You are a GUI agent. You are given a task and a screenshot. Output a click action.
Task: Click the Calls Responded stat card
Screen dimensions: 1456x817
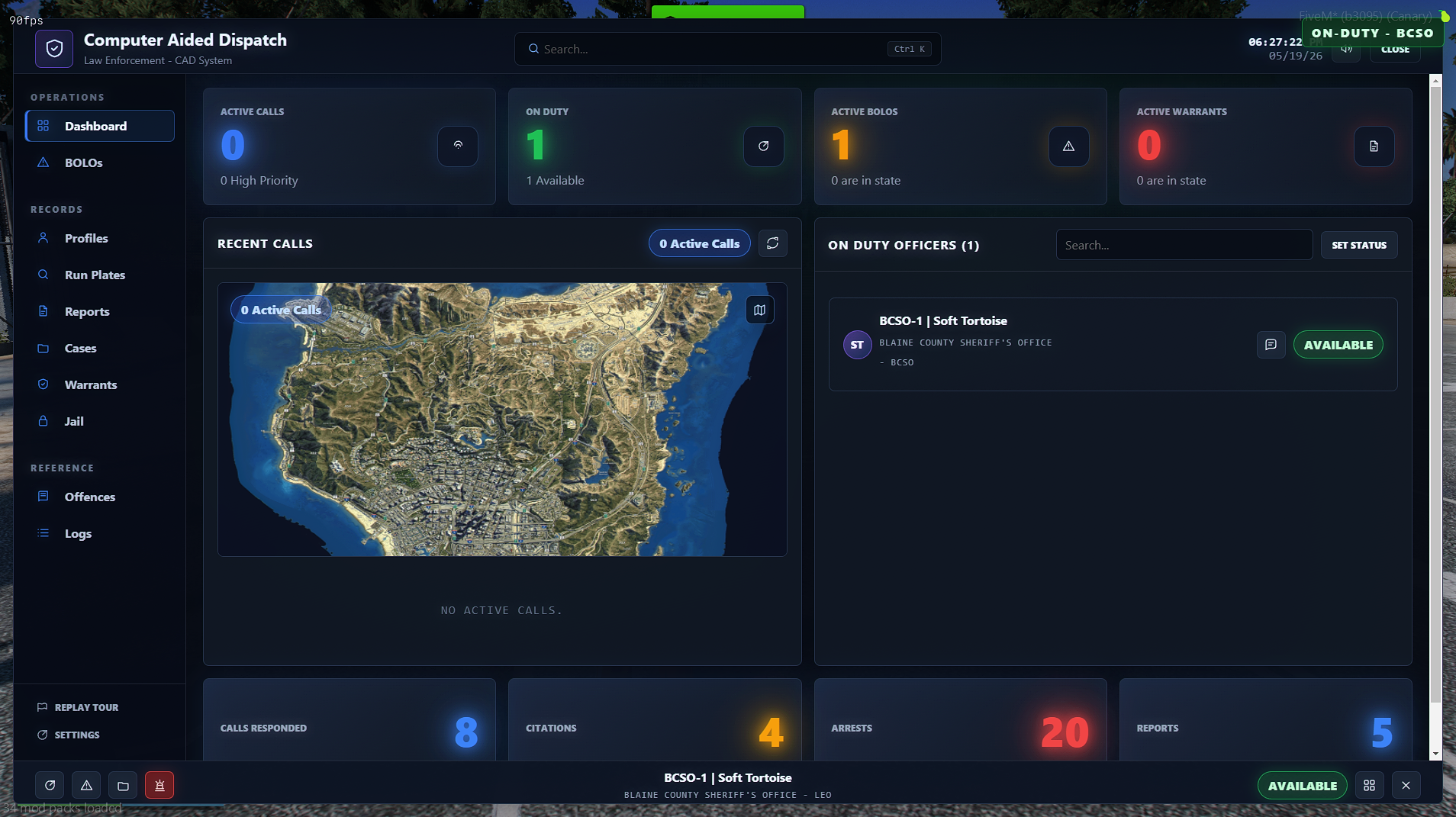(x=350, y=720)
